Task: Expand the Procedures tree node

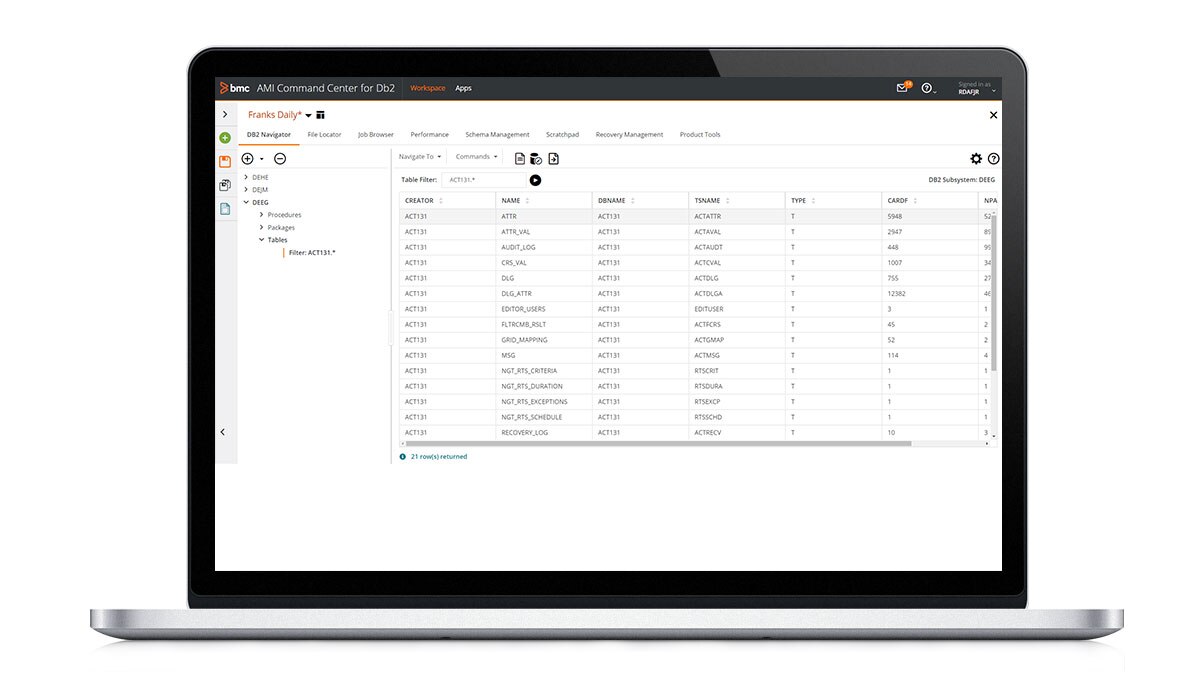Action: coord(261,215)
